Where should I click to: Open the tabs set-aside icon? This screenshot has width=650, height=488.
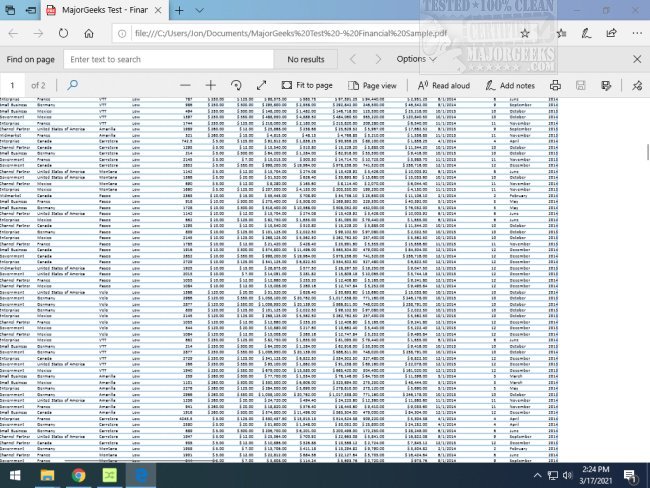point(10,10)
